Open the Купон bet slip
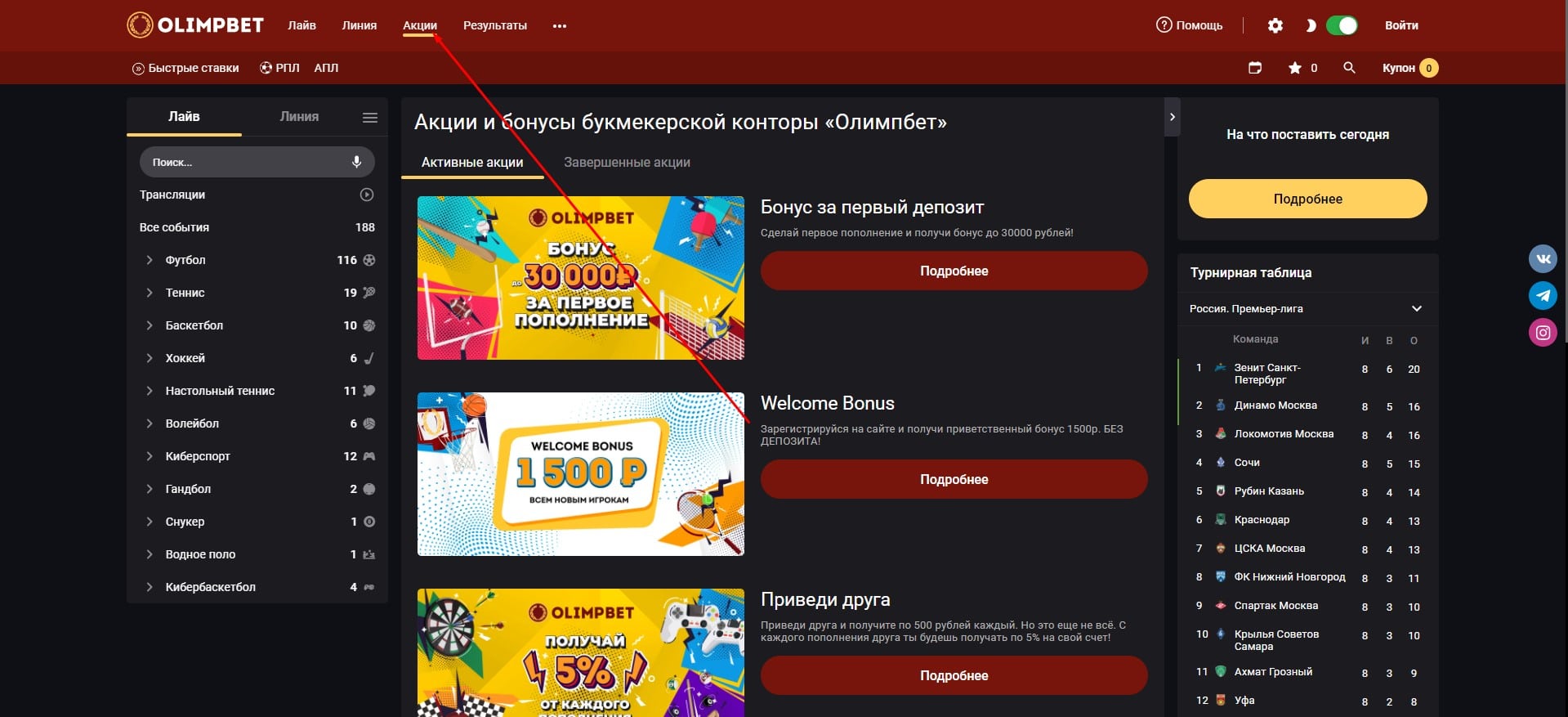This screenshot has width=1568, height=717. pyautogui.click(x=1410, y=68)
